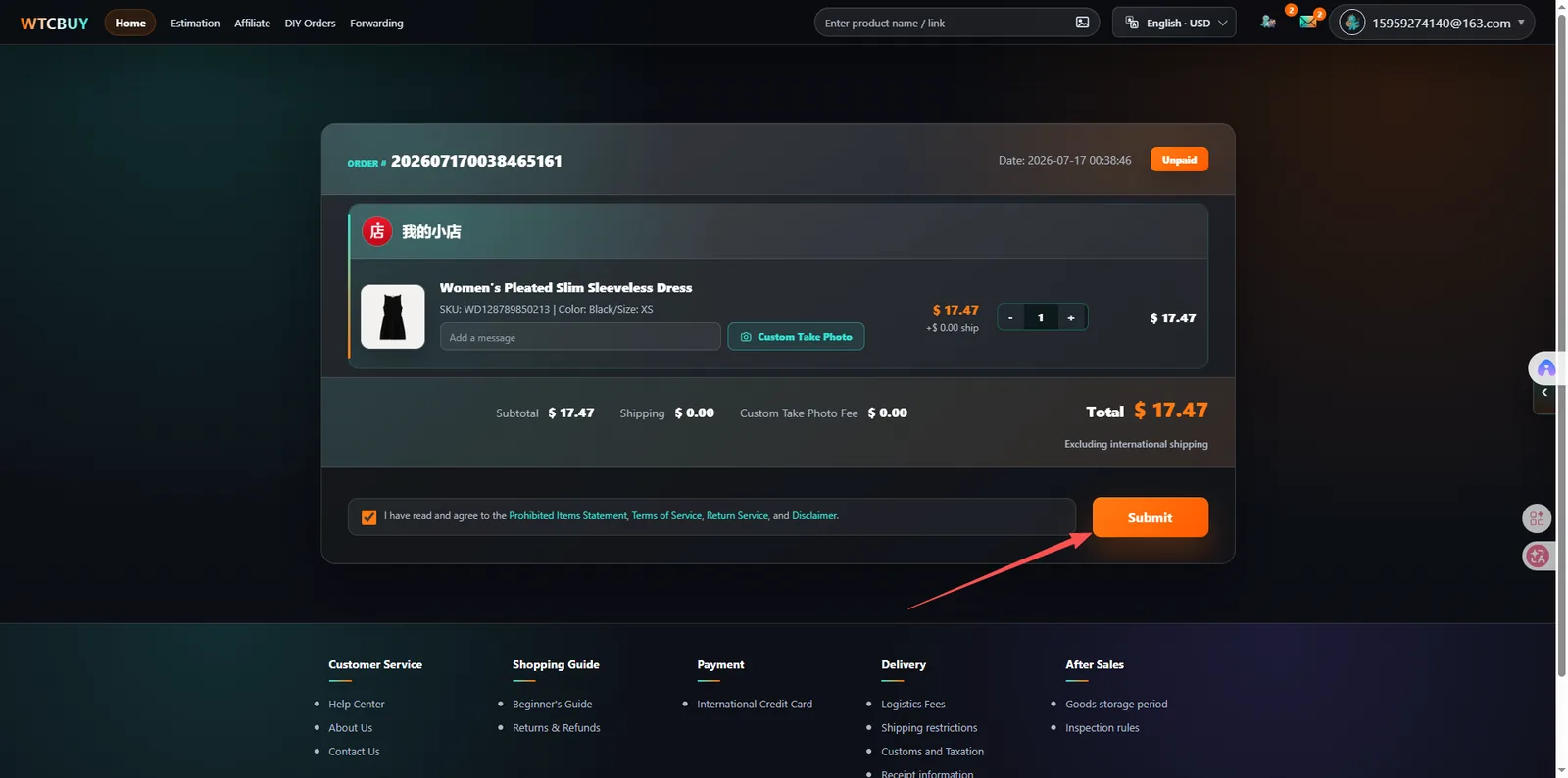1568x778 pixels.
Task: Uncheck the terms agreement checkbox
Action: pyautogui.click(x=369, y=517)
